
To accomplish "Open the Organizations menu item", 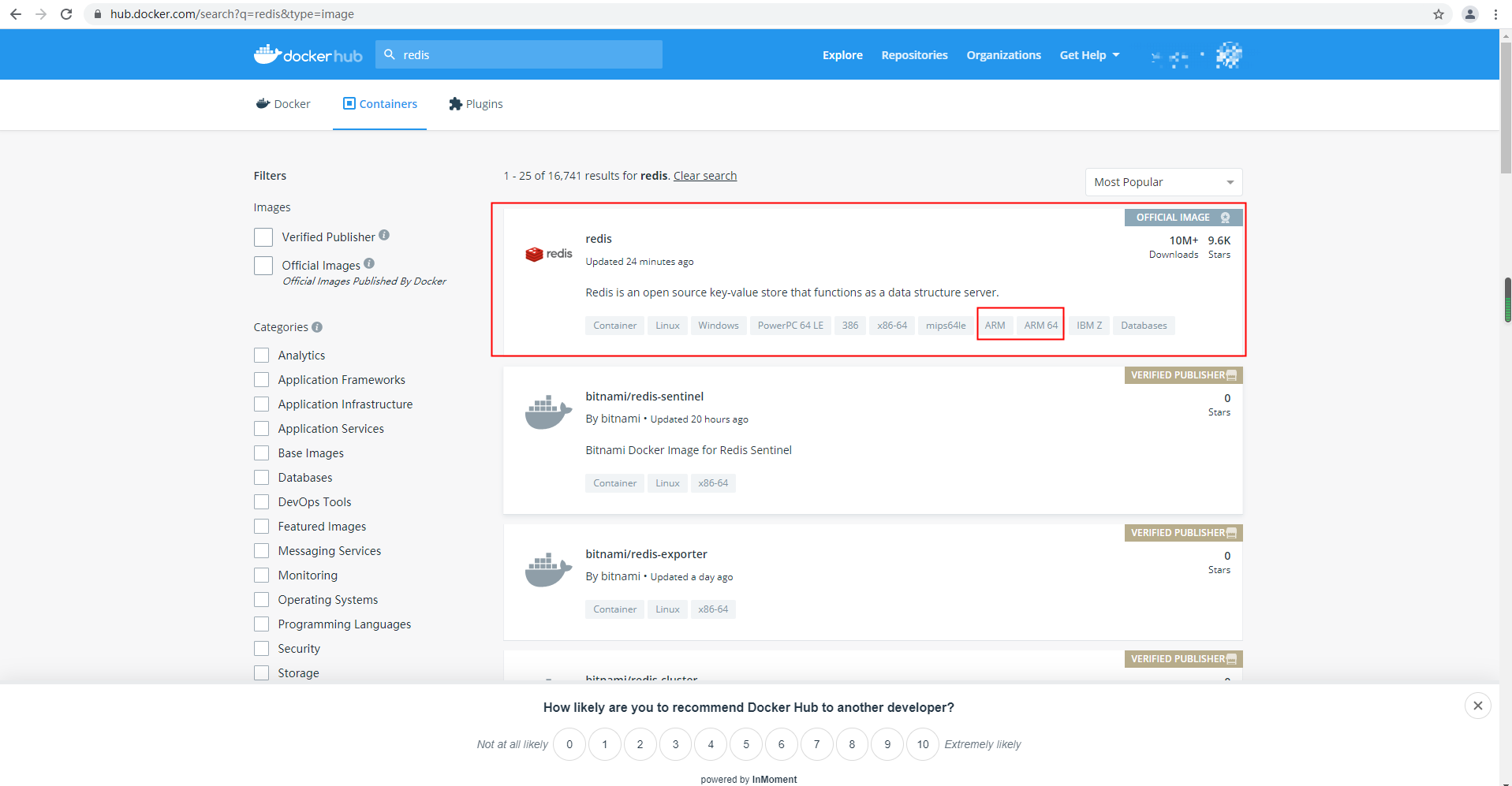I will [x=1003, y=54].
